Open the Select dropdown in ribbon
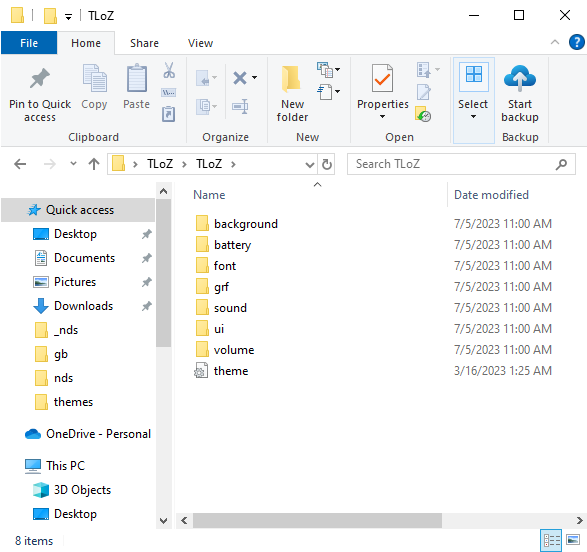 click(474, 100)
